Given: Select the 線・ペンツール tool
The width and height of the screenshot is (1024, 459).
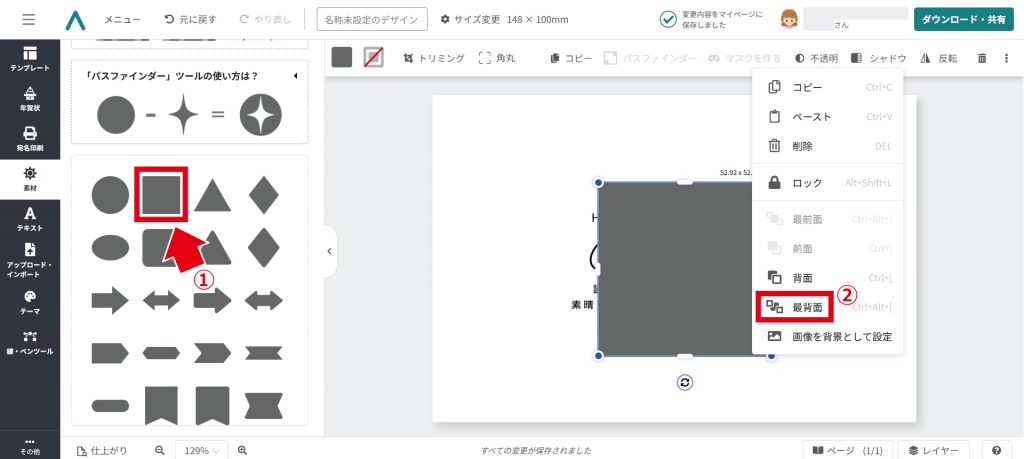Looking at the screenshot, I should 30,342.
